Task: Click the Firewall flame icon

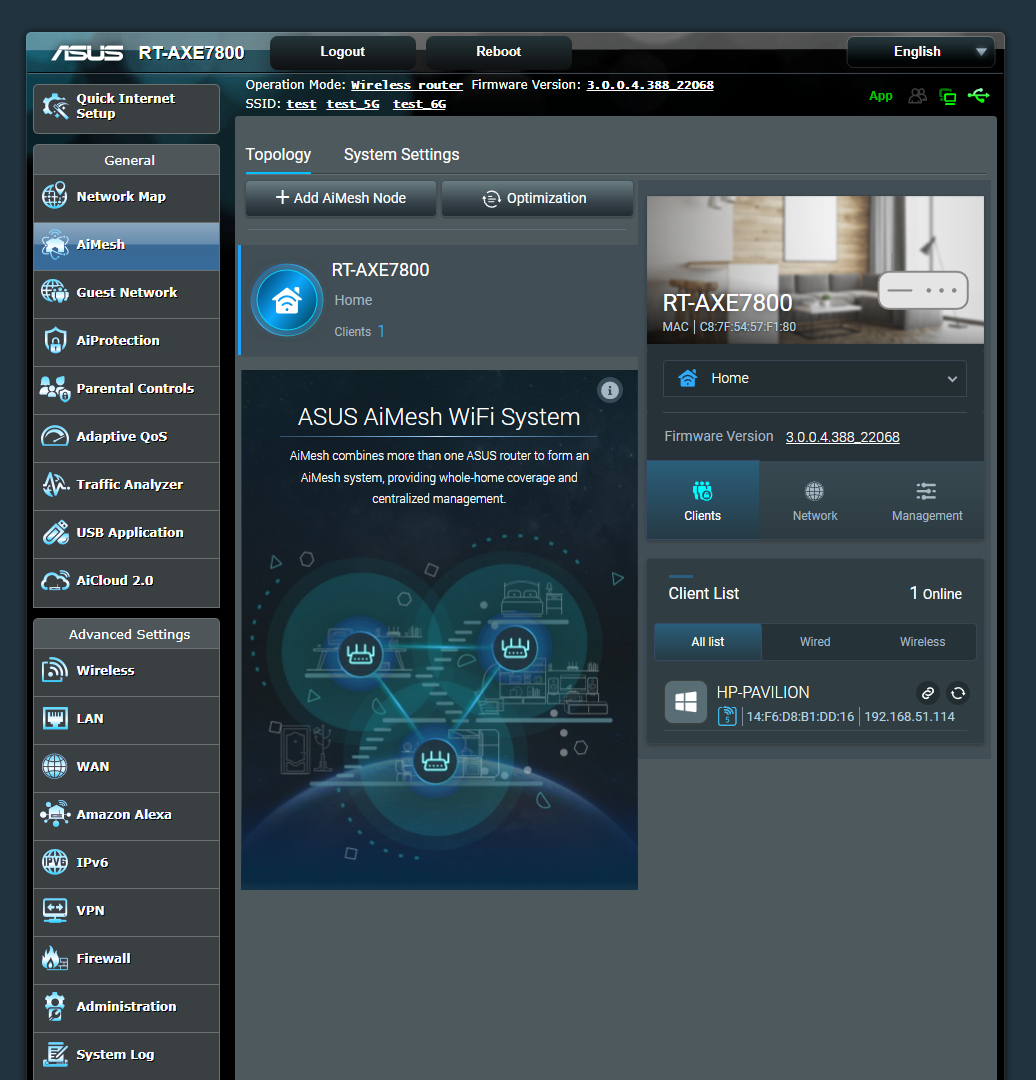Action: click(x=54, y=958)
